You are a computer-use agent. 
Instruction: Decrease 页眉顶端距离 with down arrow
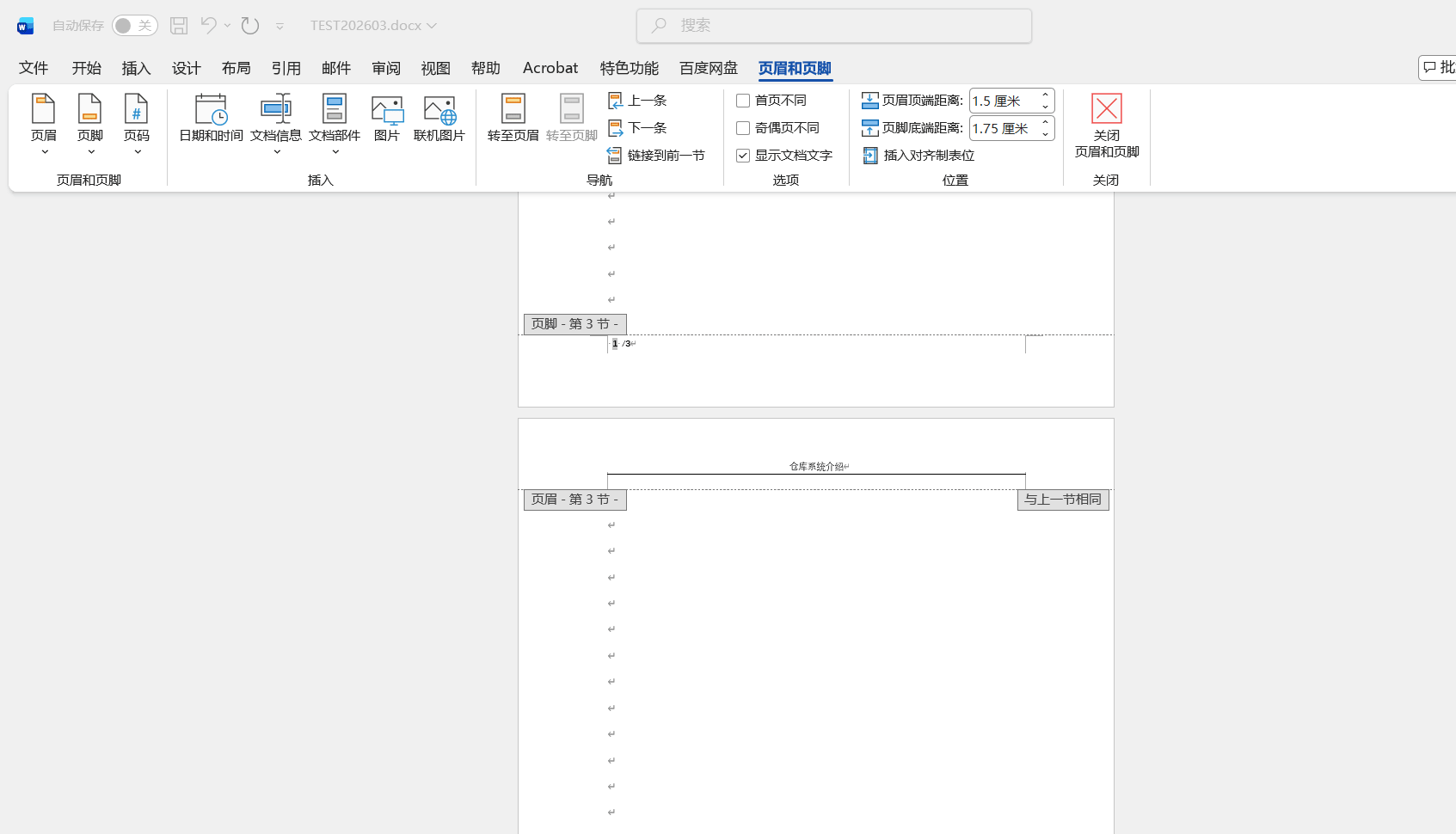tap(1045, 107)
